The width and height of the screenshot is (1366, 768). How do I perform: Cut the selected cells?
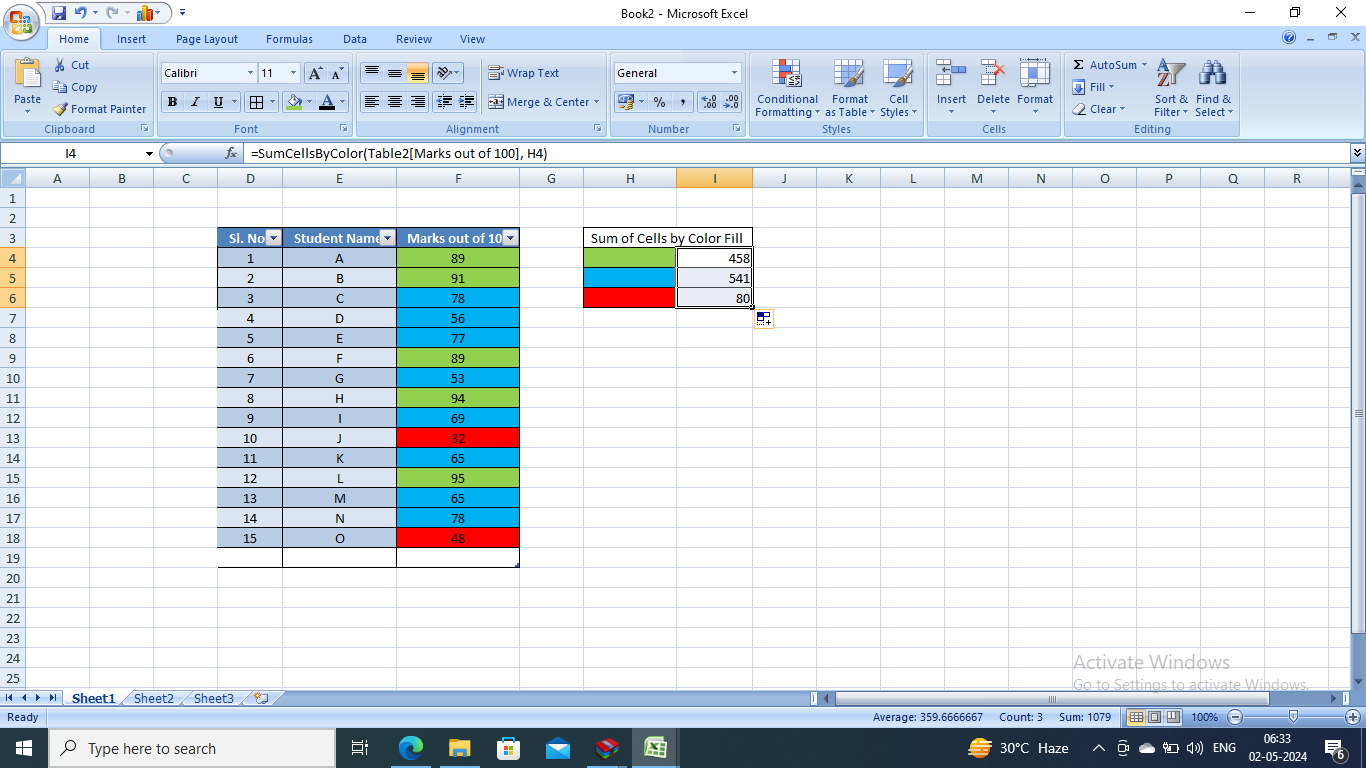(x=71, y=65)
